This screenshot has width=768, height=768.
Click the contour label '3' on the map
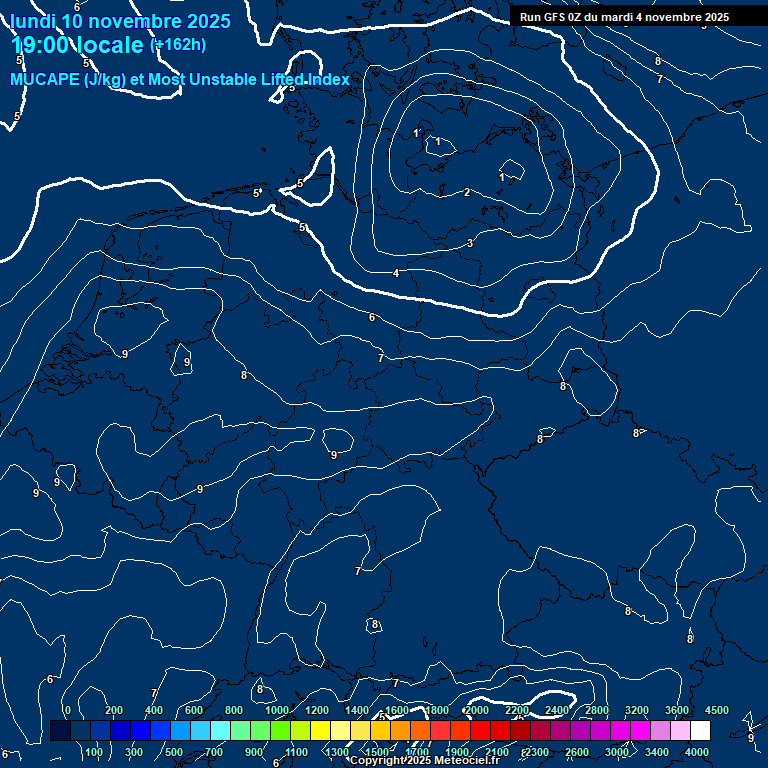coord(470,243)
